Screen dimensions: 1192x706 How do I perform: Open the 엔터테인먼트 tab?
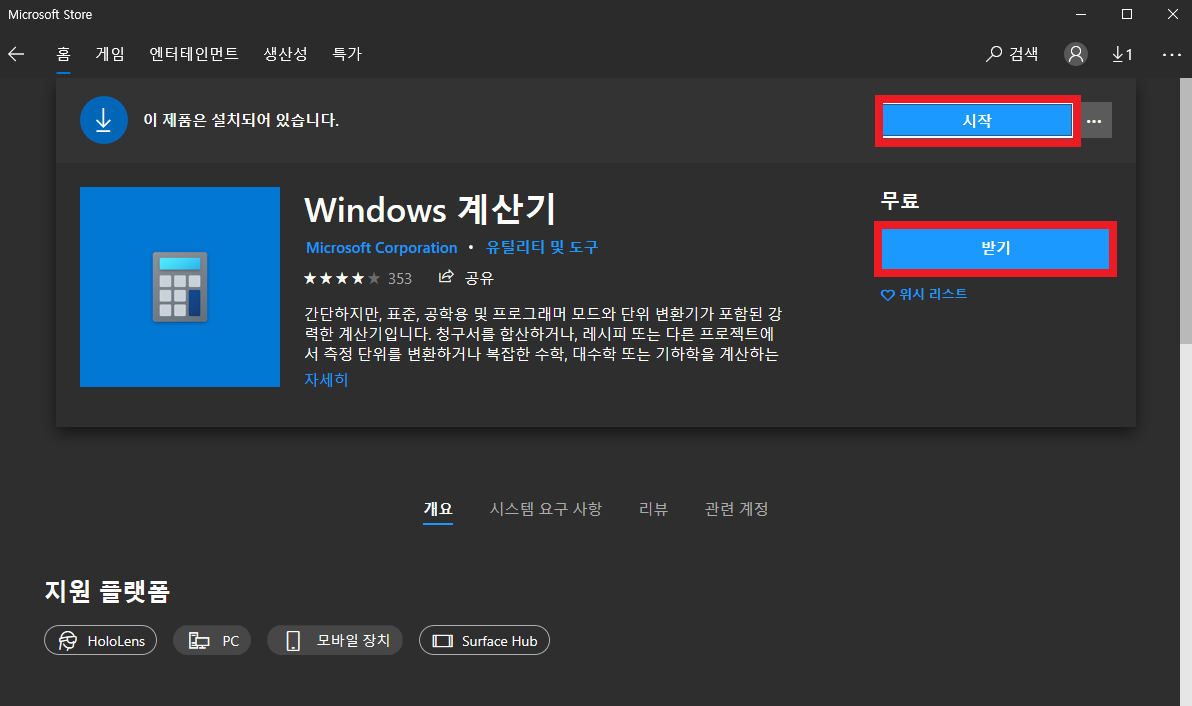point(194,54)
